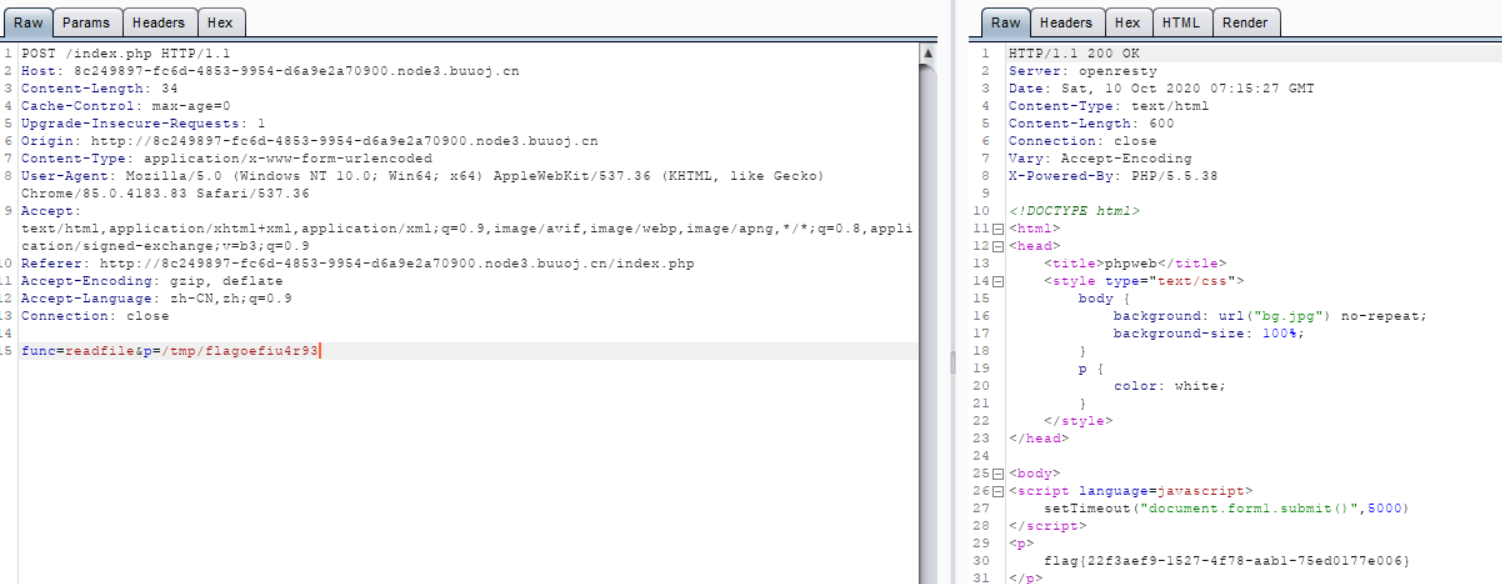The image size is (1502, 584).
Task: Click the request Connection: close line
Action: [x=95, y=316]
